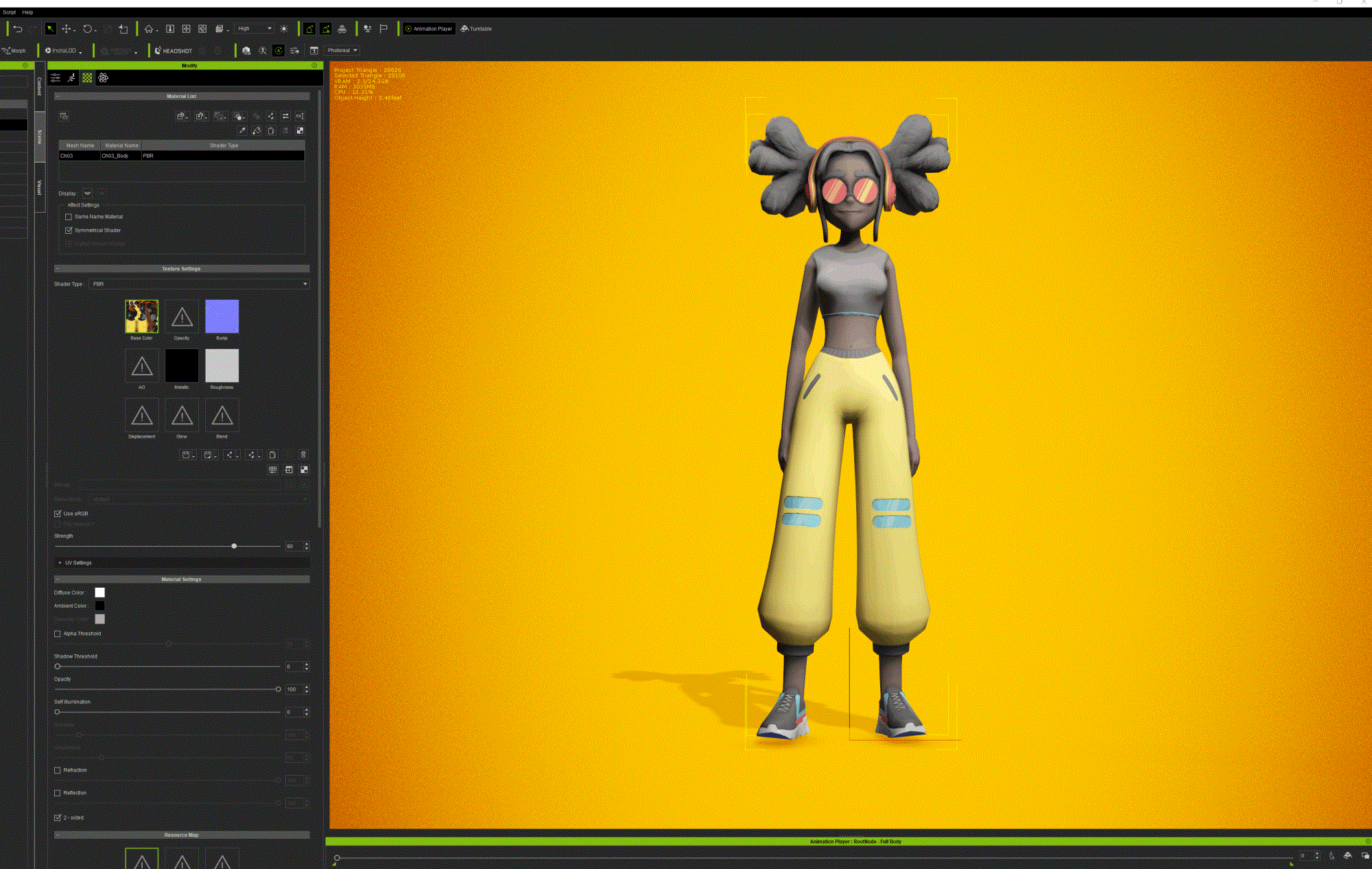1372x869 pixels.
Task: Toggle the sun light icon in toolbar
Action: click(x=284, y=29)
